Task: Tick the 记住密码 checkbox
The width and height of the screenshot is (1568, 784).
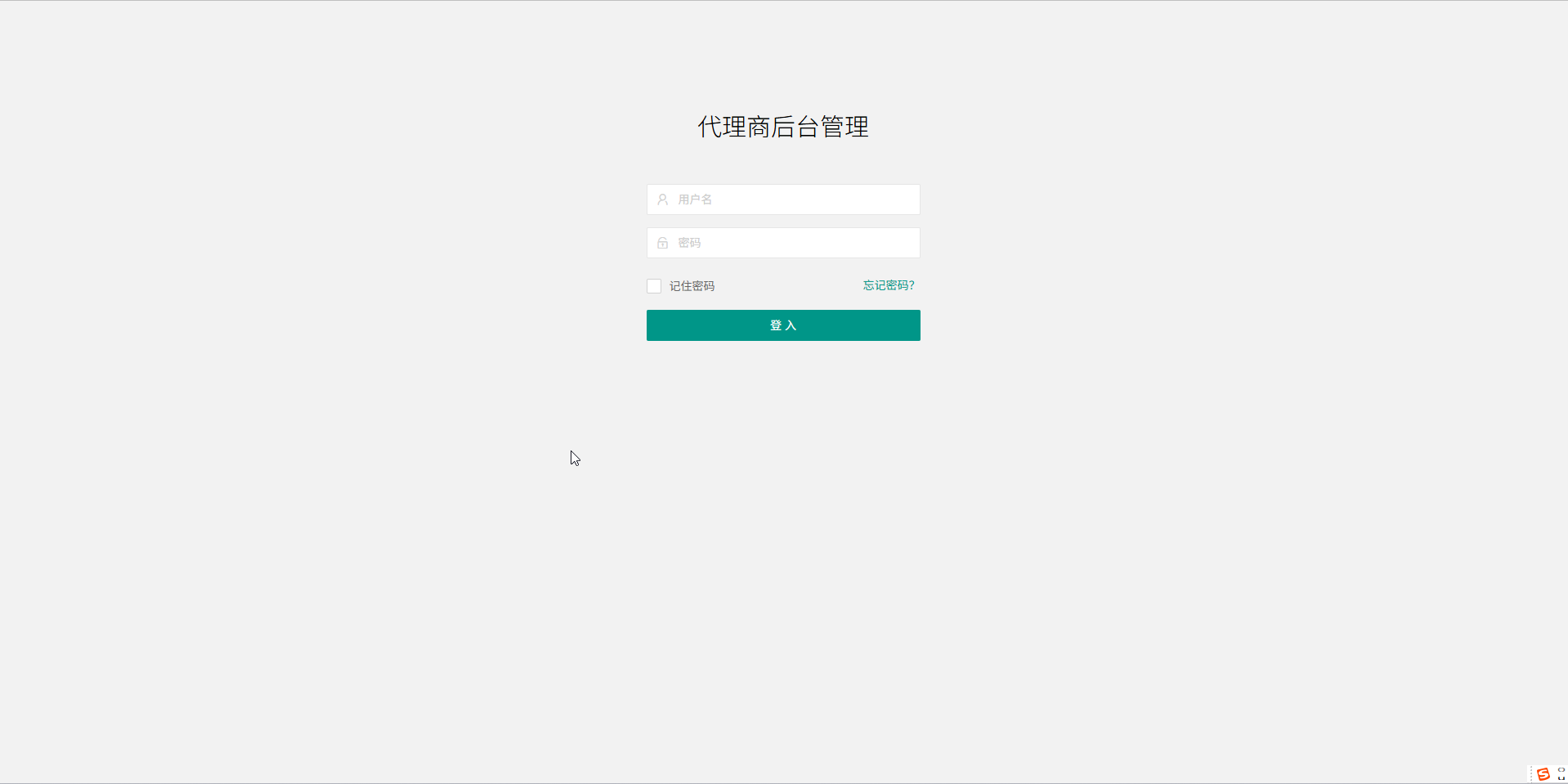Action: point(654,286)
